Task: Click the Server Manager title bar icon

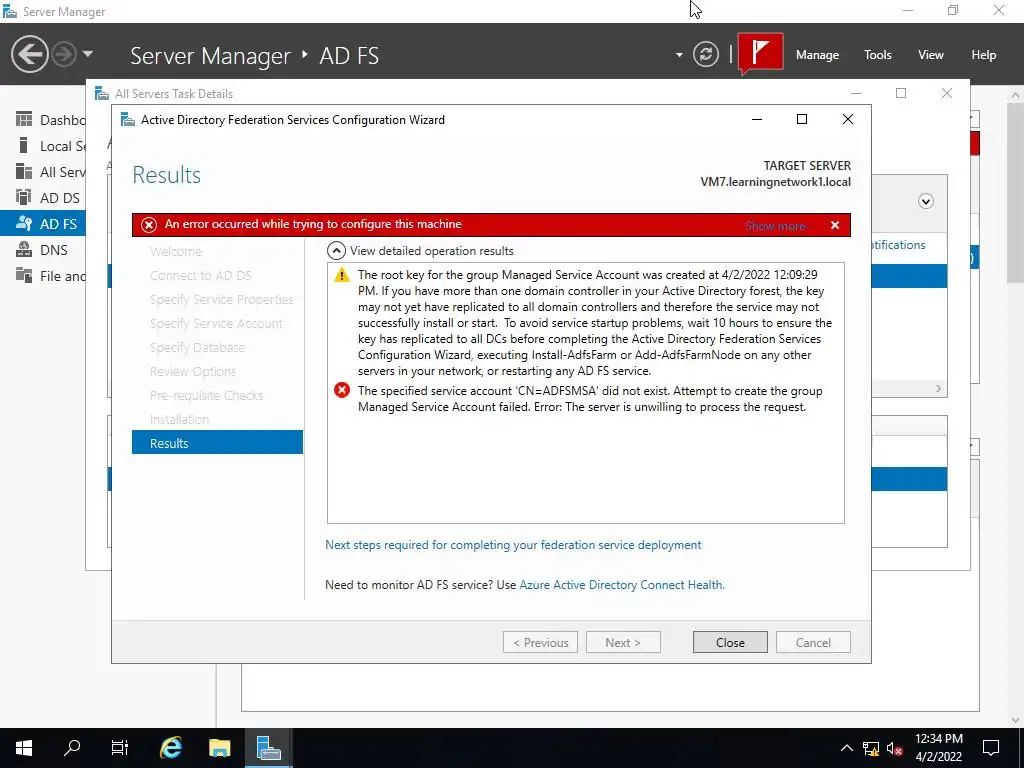Action: click(10, 11)
